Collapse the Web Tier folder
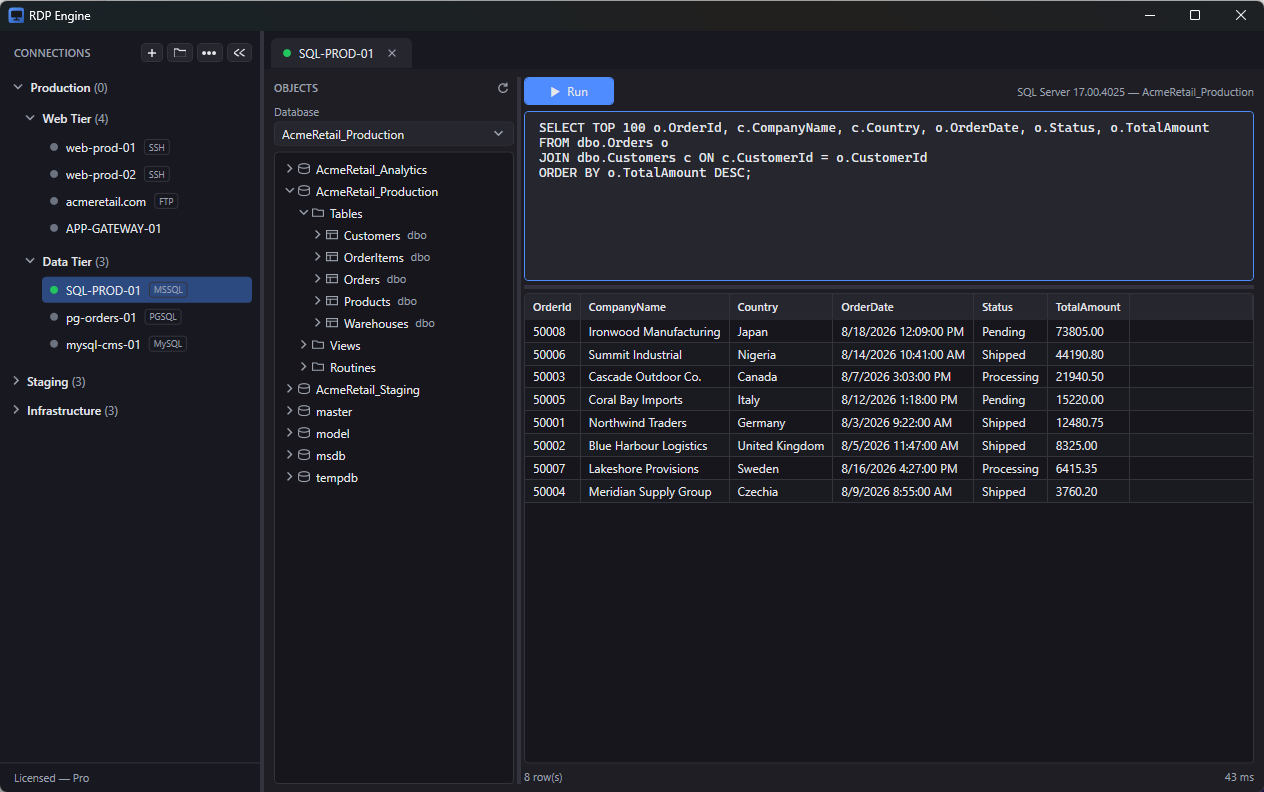Image resolution: width=1264 pixels, height=792 pixels. (30, 118)
